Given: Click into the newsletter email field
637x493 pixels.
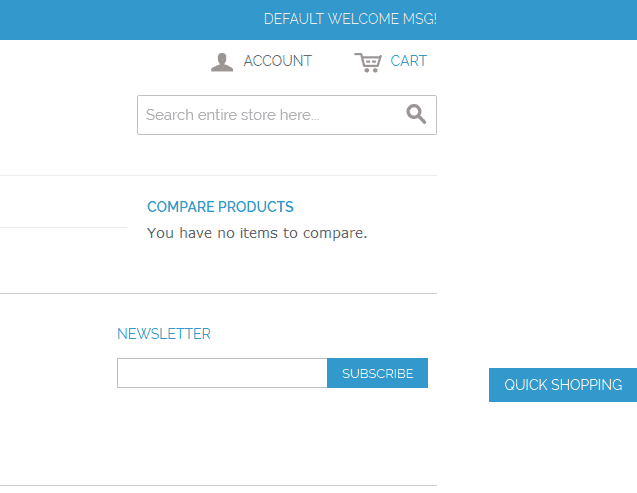Looking at the screenshot, I should click(x=222, y=373).
